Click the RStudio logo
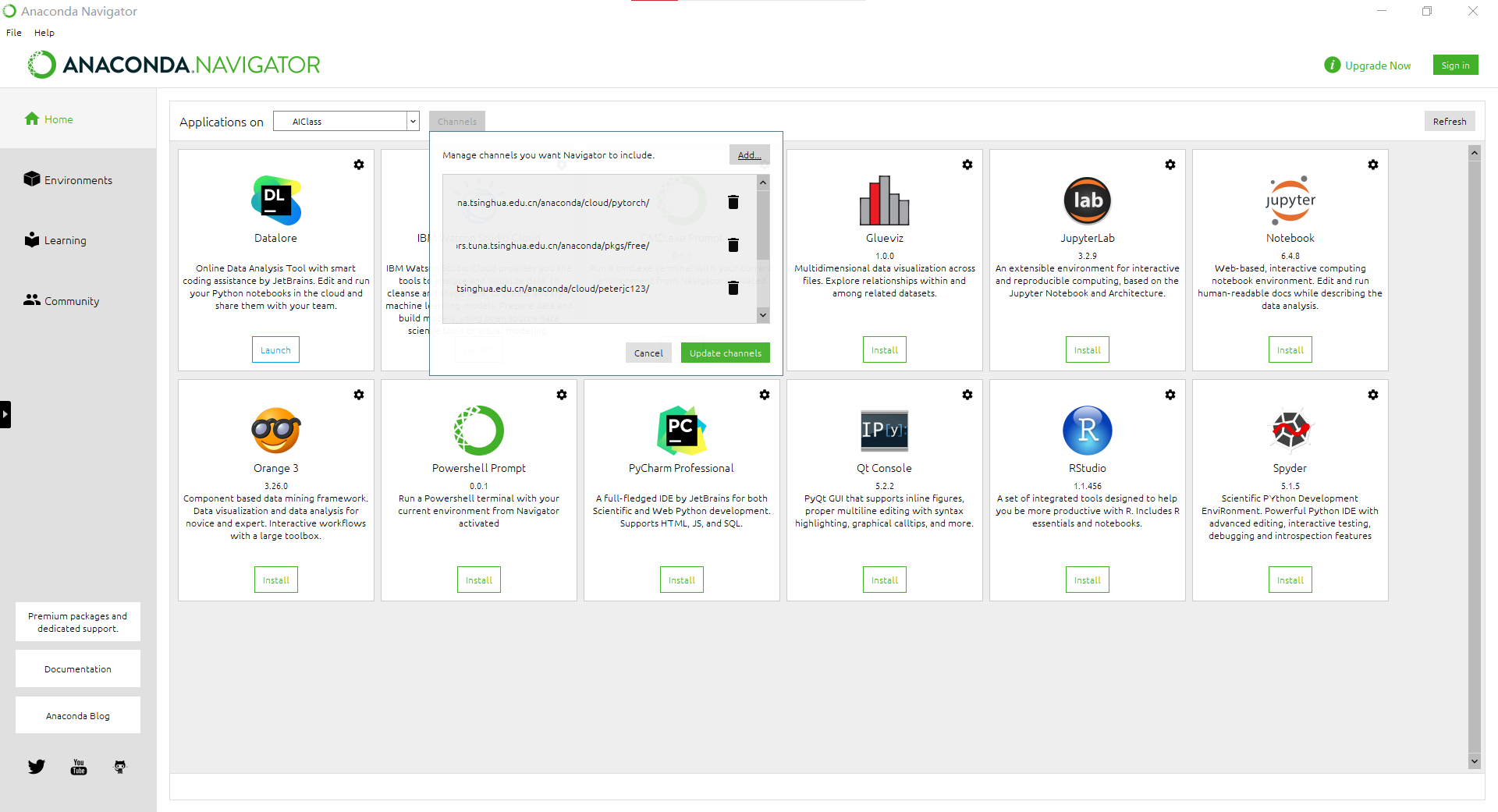 pyautogui.click(x=1088, y=431)
